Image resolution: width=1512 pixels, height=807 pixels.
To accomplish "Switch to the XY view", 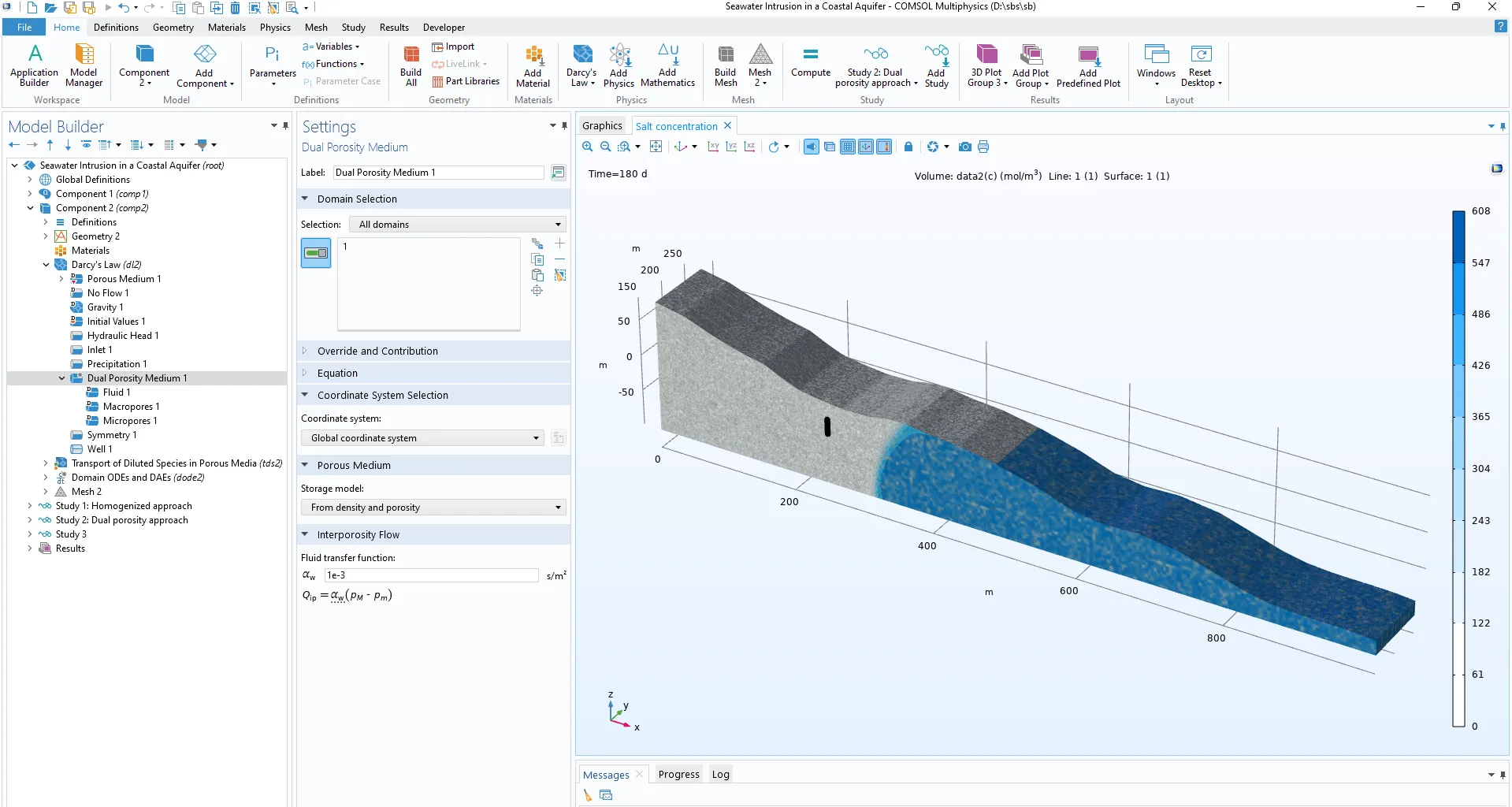I will click(x=712, y=147).
